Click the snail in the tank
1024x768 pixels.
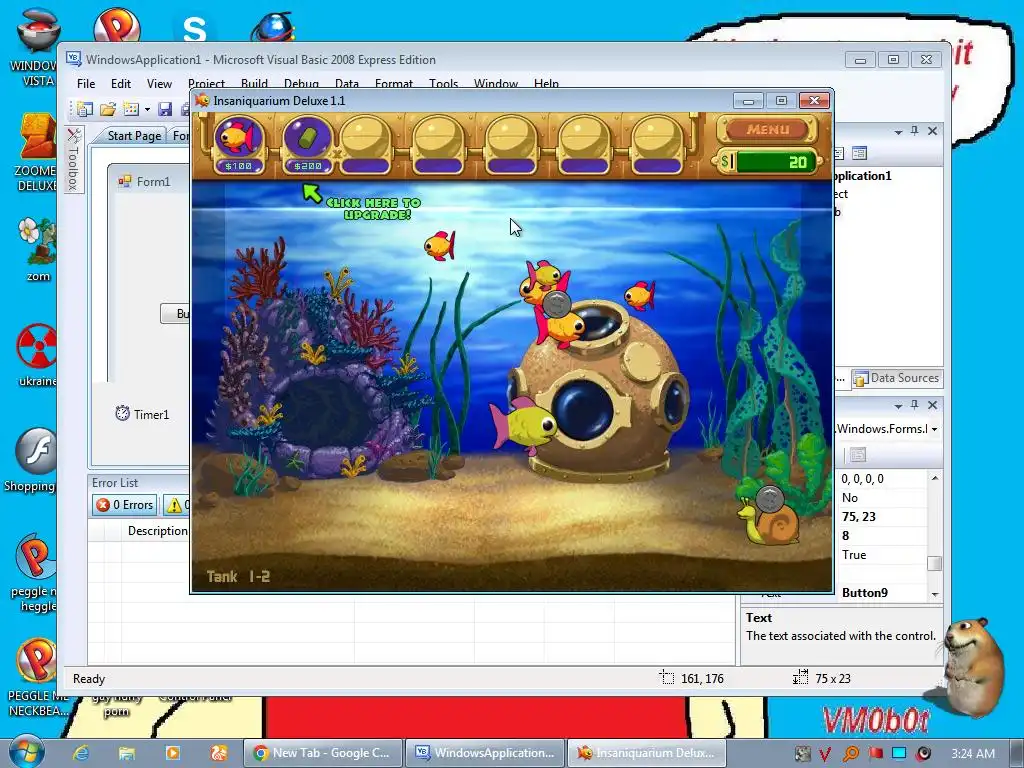(x=769, y=524)
